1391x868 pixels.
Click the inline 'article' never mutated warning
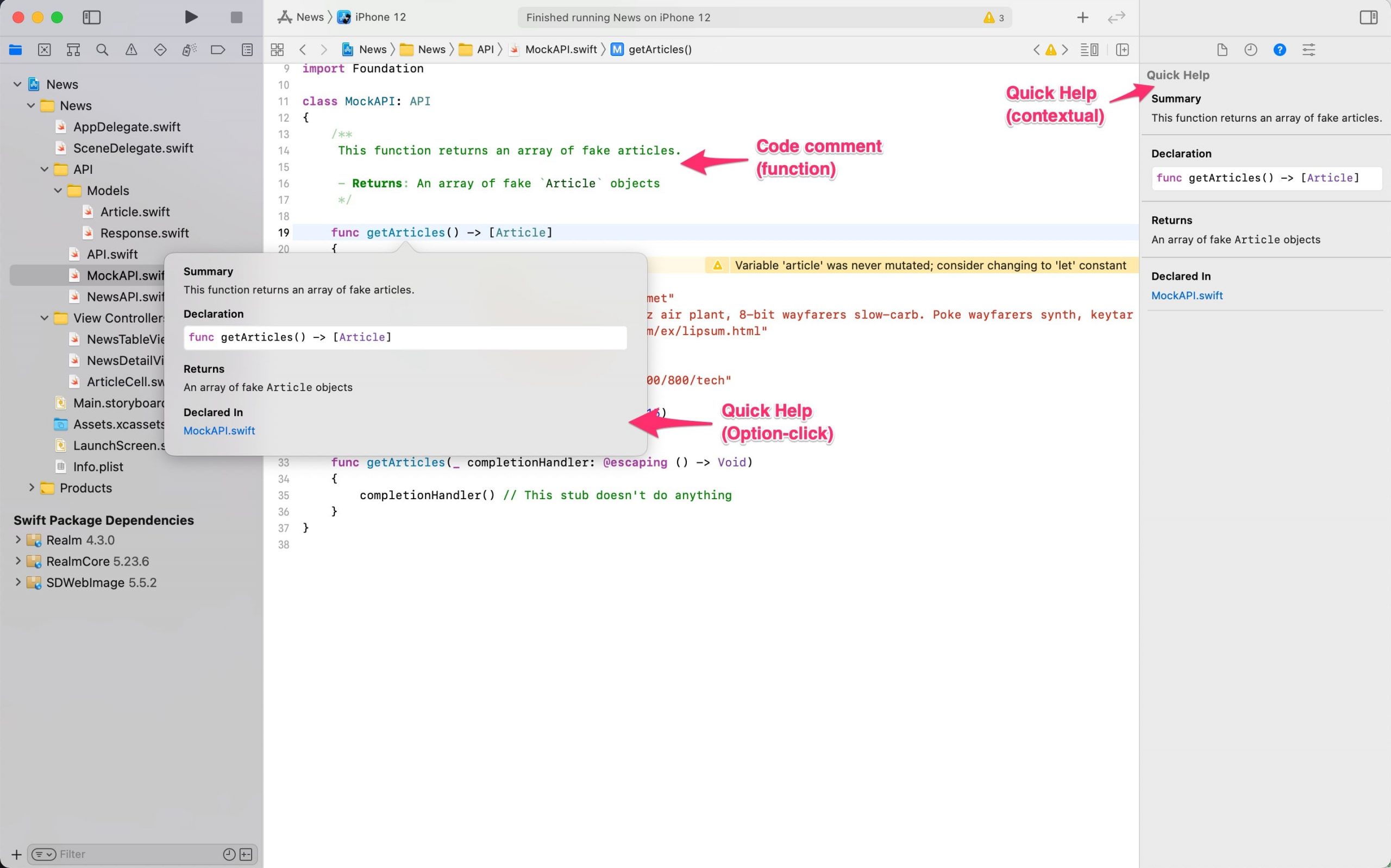[x=922, y=265]
